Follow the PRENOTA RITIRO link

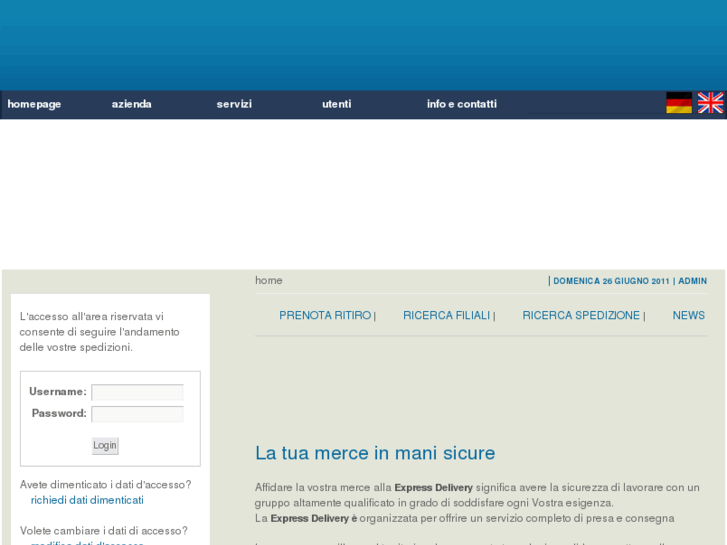pos(325,315)
